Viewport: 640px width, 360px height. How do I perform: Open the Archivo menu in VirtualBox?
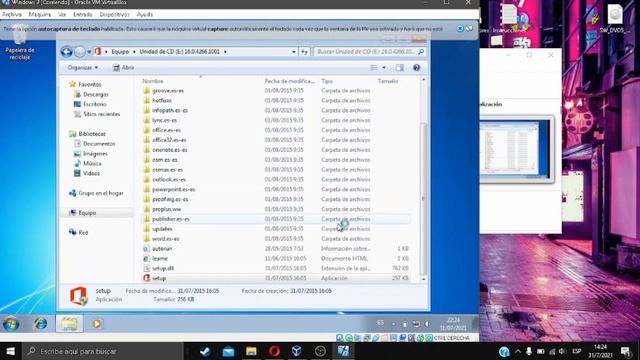point(12,14)
